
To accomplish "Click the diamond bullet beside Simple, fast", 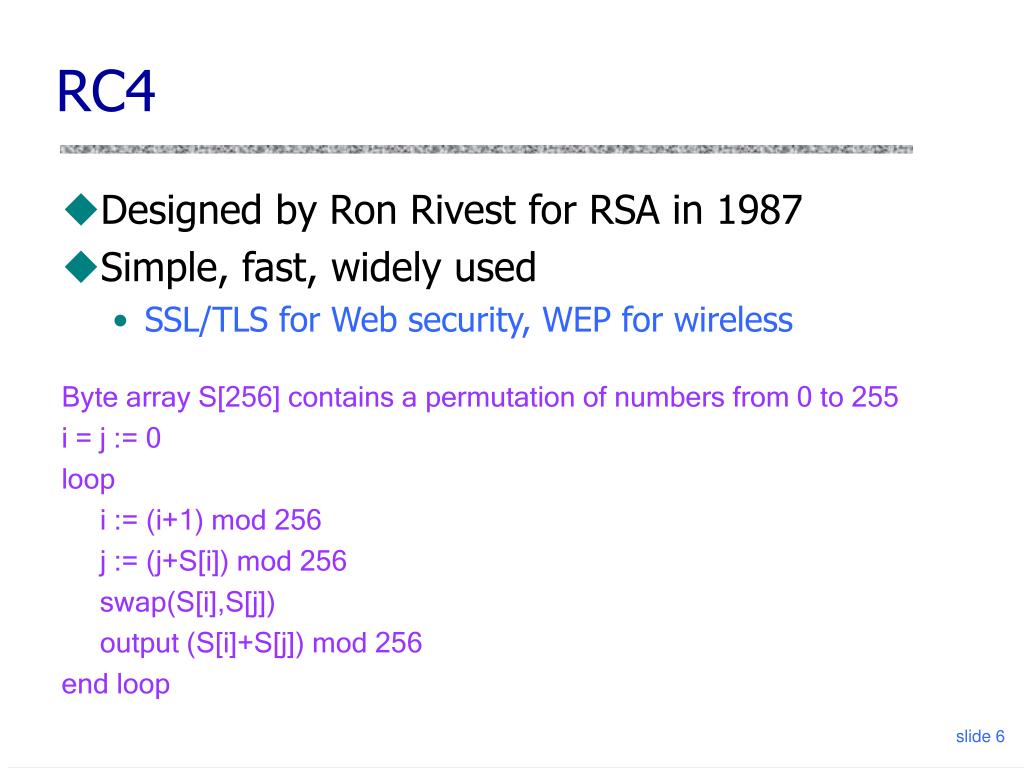I will (x=81, y=266).
